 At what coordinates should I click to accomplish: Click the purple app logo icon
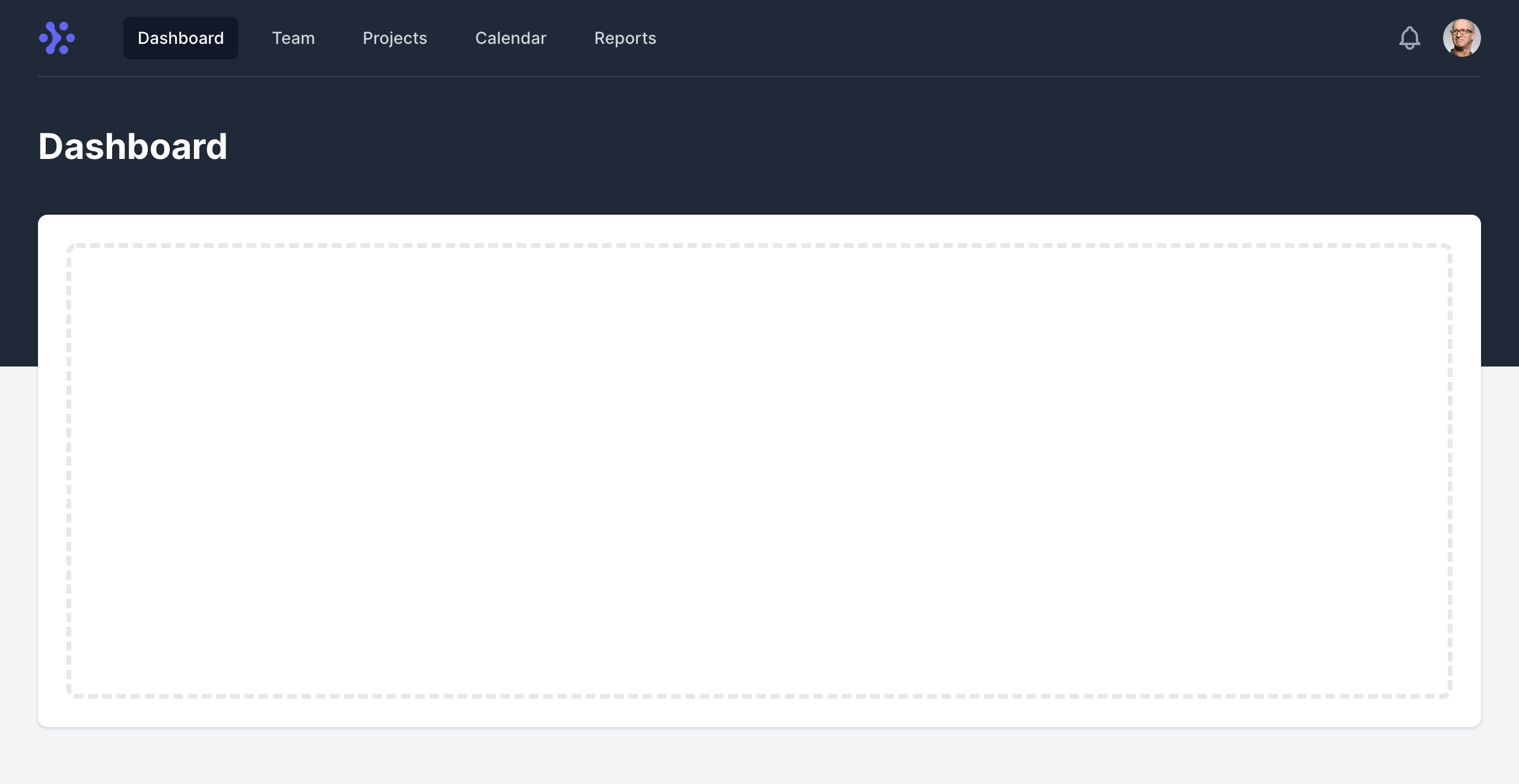pyautogui.click(x=57, y=38)
